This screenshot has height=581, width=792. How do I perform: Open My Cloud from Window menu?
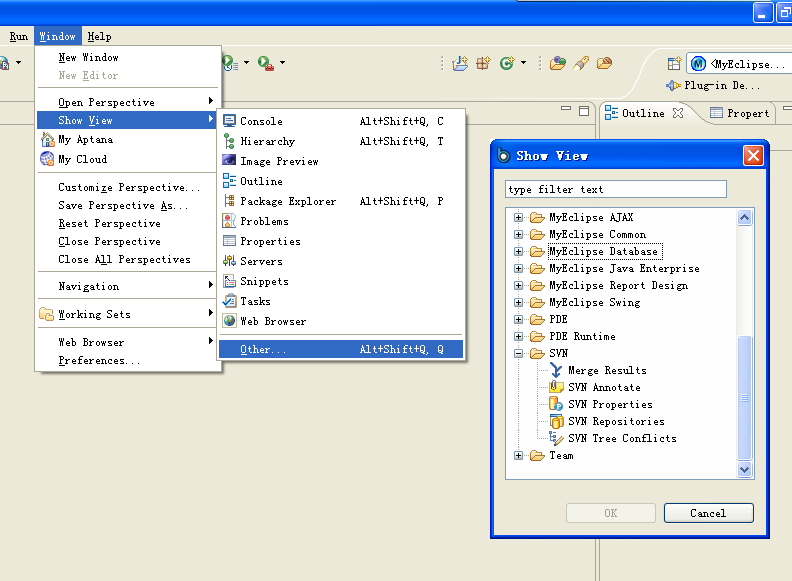coord(128,159)
